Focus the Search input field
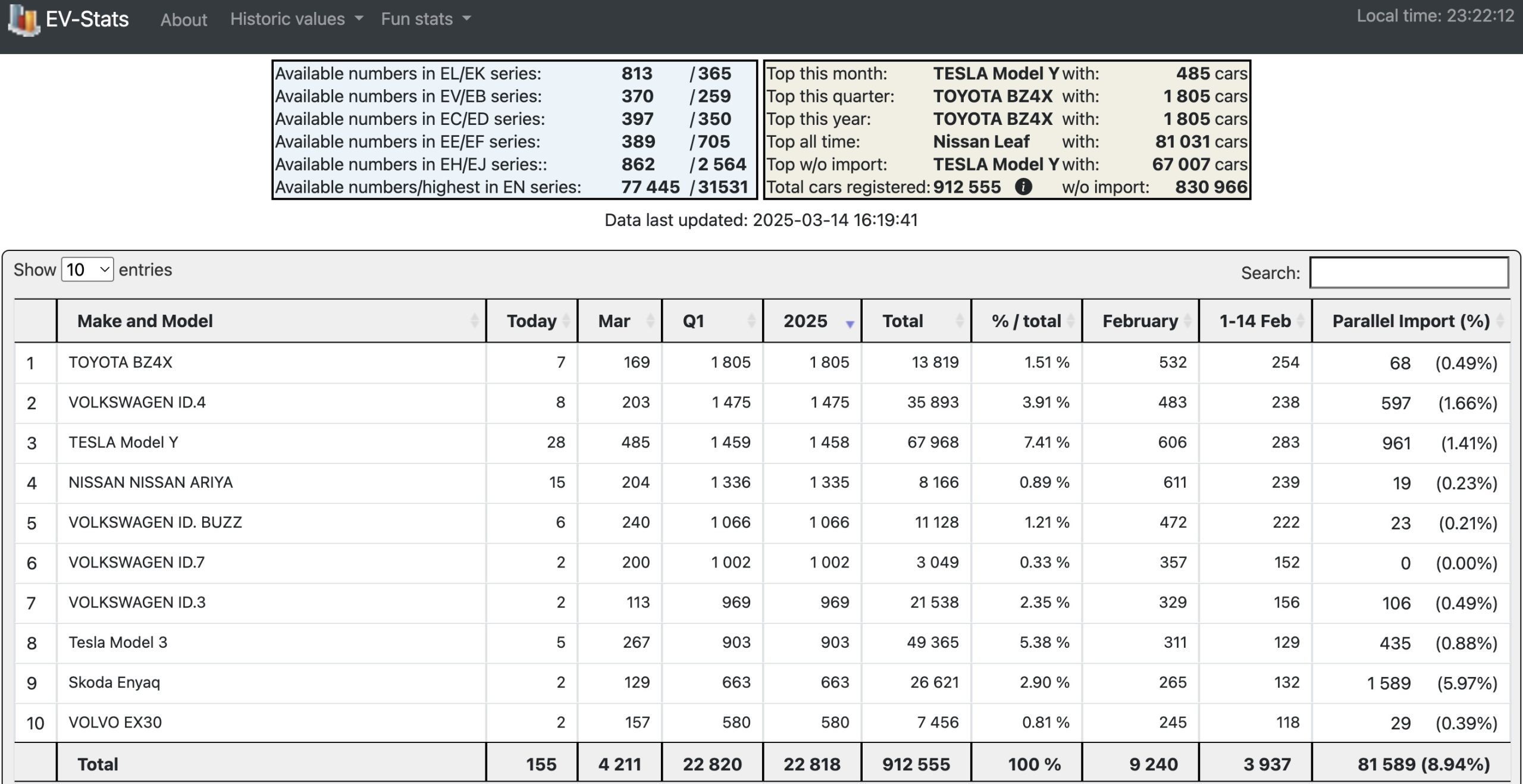This screenshot has height=784, width=1523. pos(1409,272)
